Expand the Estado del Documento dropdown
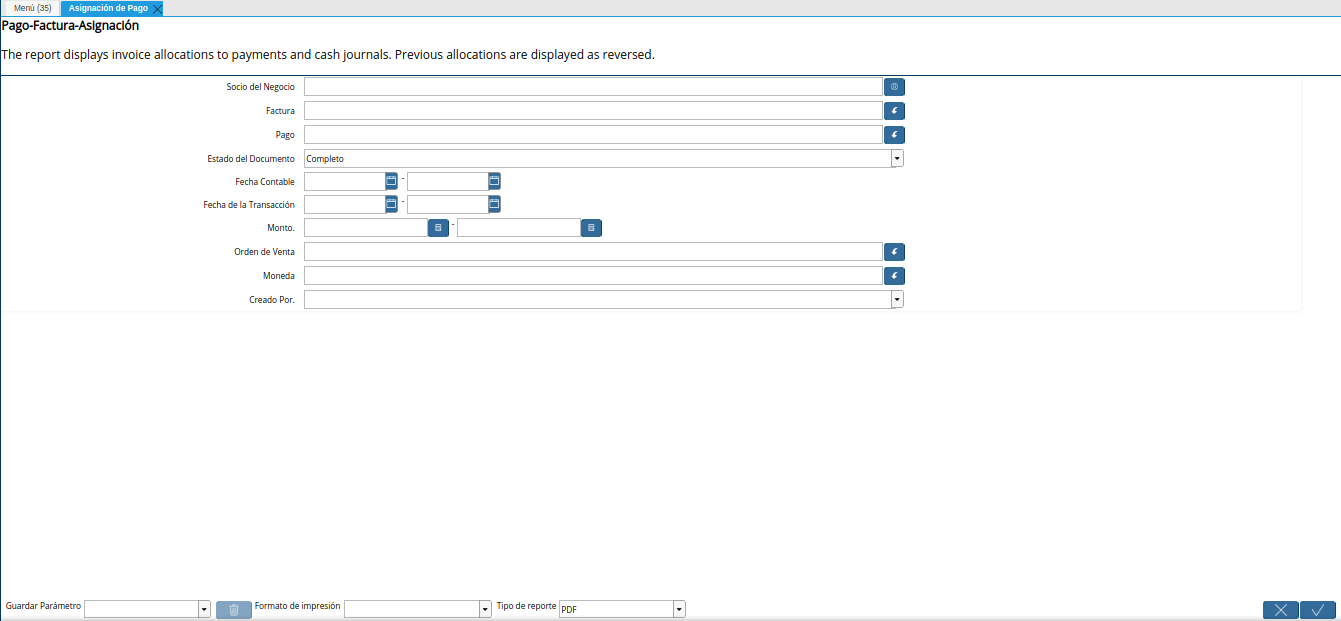This screenshot has width=1341, height=621. [x=897, y=158]
